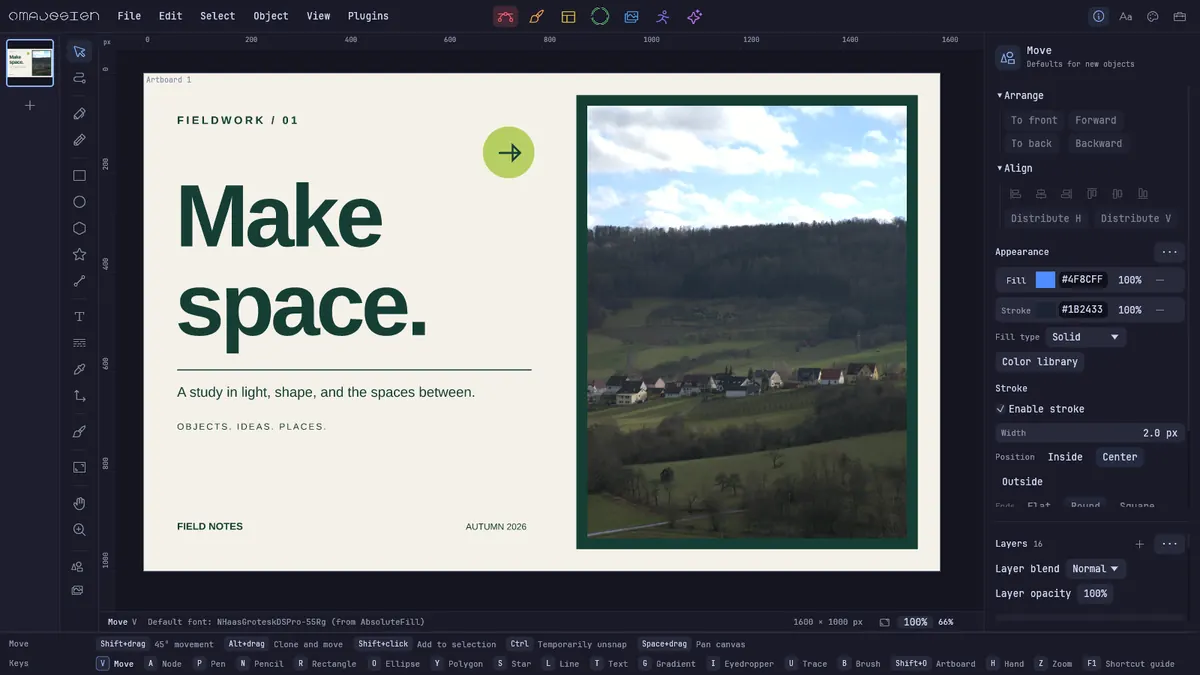Open the info panel icon top right

pyautogui.click(x=1099, y=16)
